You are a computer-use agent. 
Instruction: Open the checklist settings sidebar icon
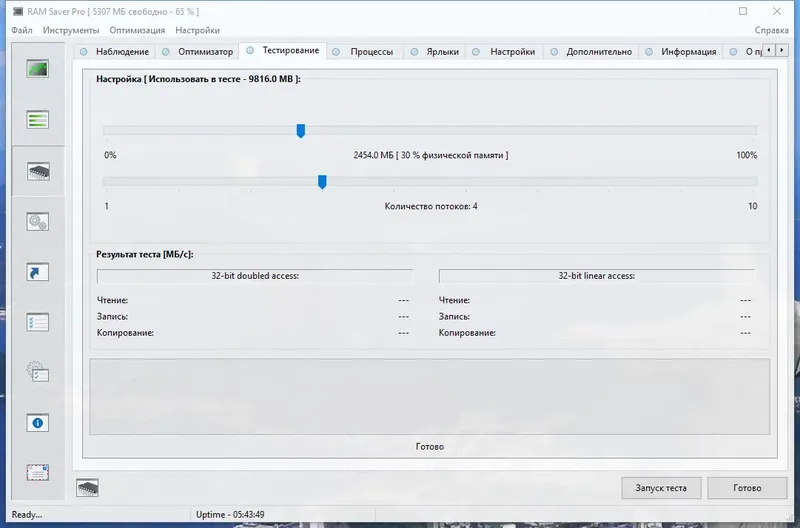(38, 322)
